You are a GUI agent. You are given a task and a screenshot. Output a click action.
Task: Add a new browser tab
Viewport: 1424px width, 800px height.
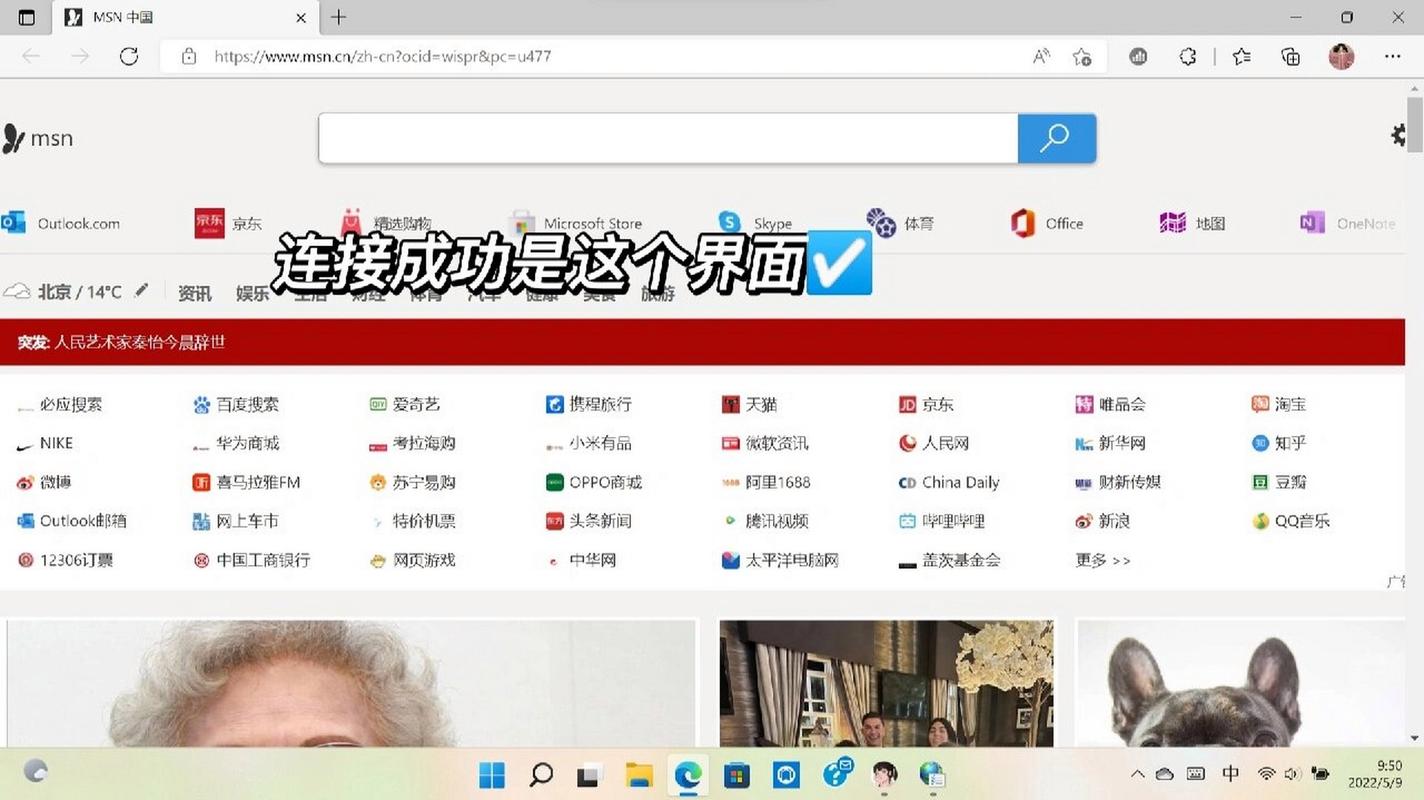pyautogui.click(x=339, y=17)
